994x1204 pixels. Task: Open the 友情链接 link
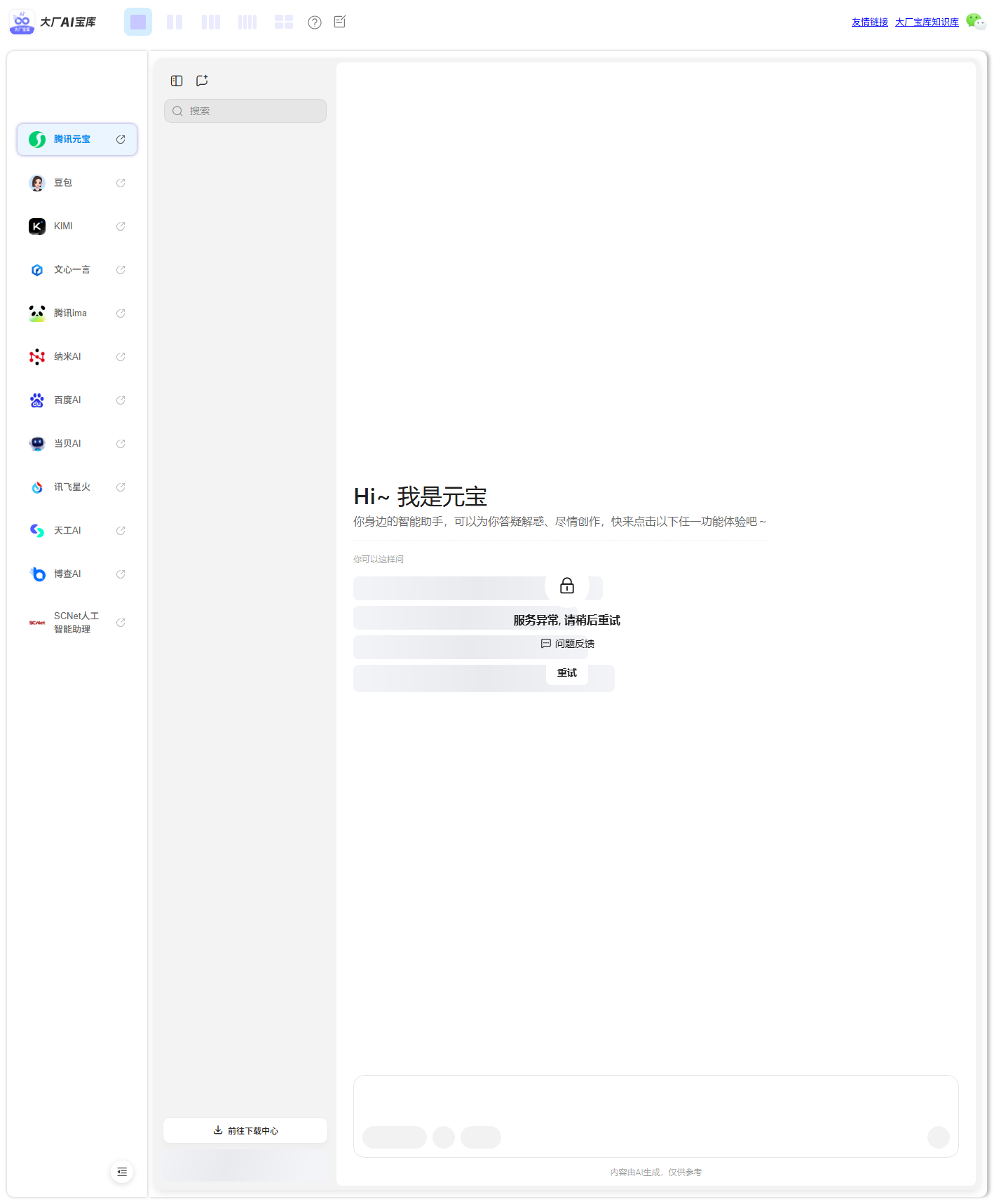click(870, 22)
